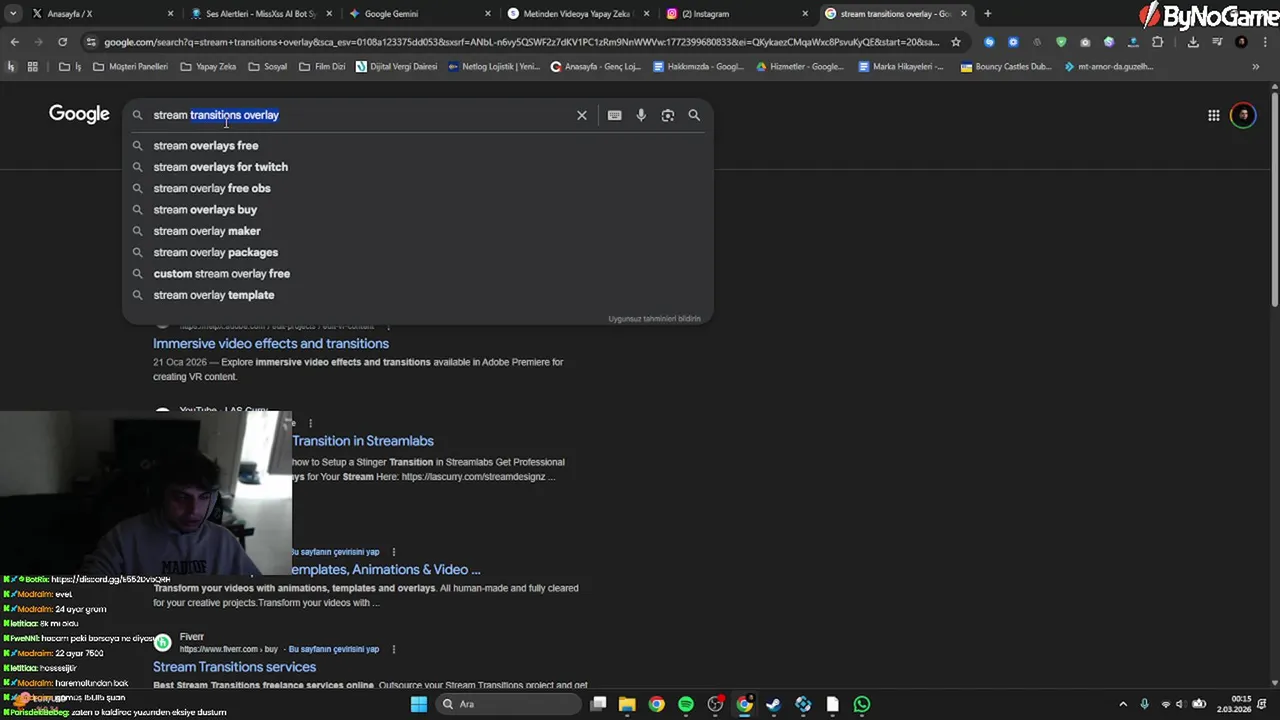This screenshot has height=720, width=1280.
Task: Open the Google account profile avatar
Action: coord(1243,115)
